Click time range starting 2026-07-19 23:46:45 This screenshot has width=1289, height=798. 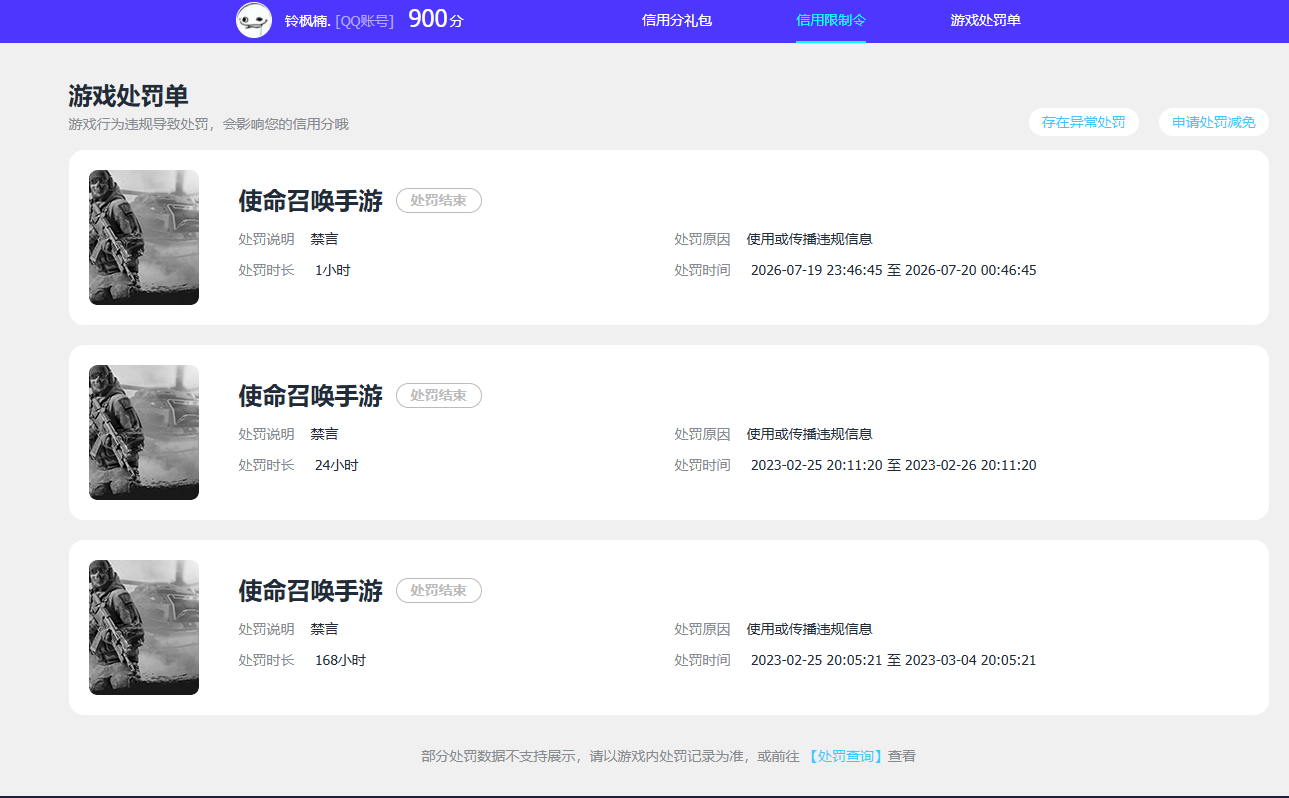(893, 270)
